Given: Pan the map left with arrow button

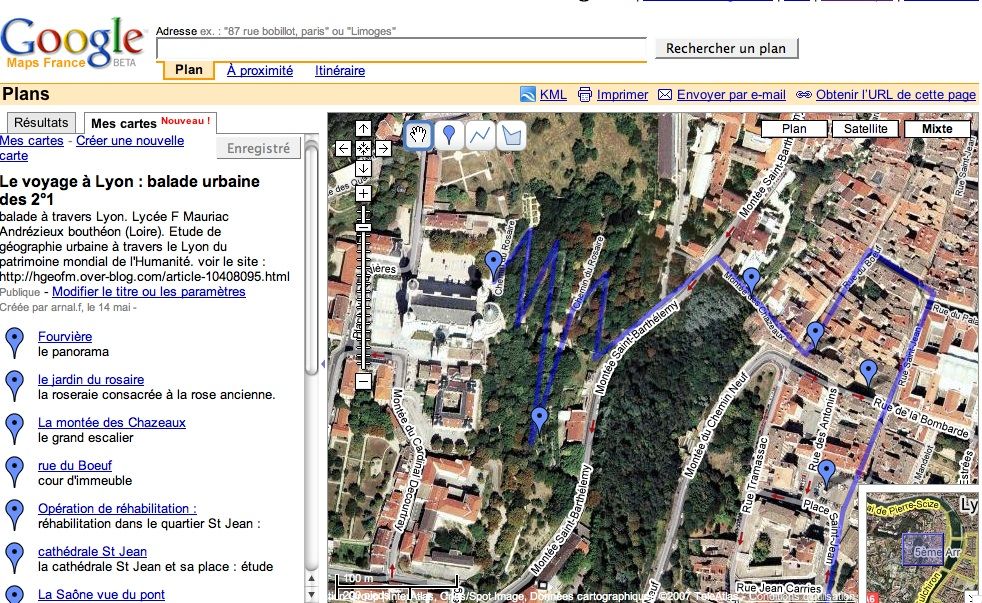Looking at the screenshot, I should (343, 148).
